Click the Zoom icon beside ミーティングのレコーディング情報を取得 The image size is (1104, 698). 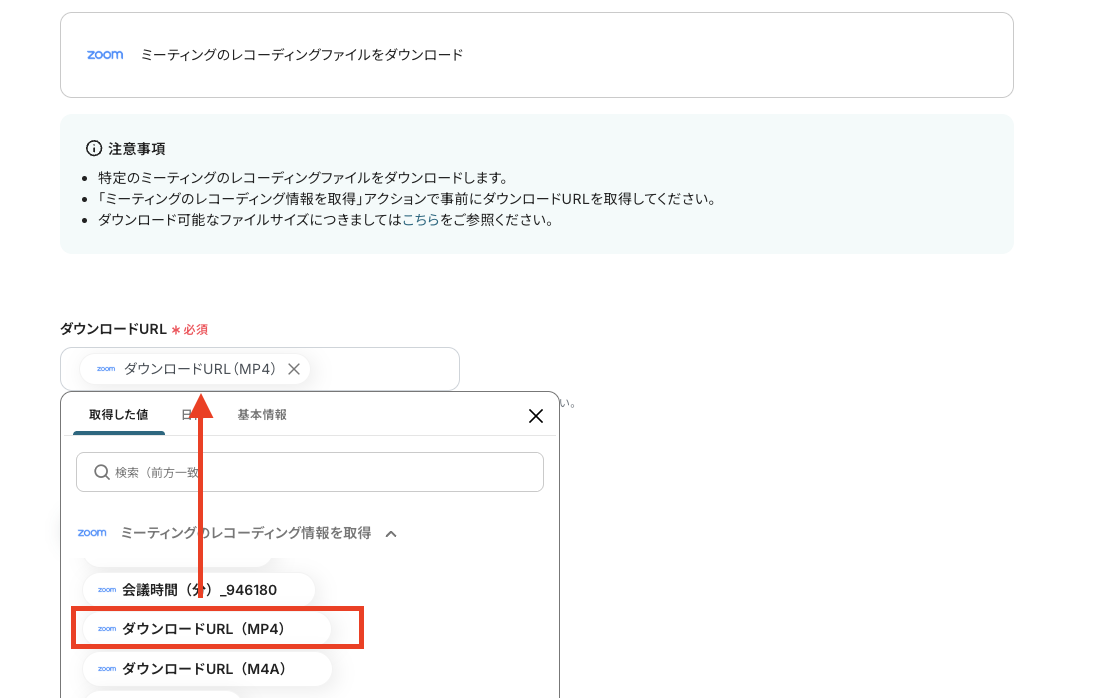pyautogui.click(x=92, y=533)
